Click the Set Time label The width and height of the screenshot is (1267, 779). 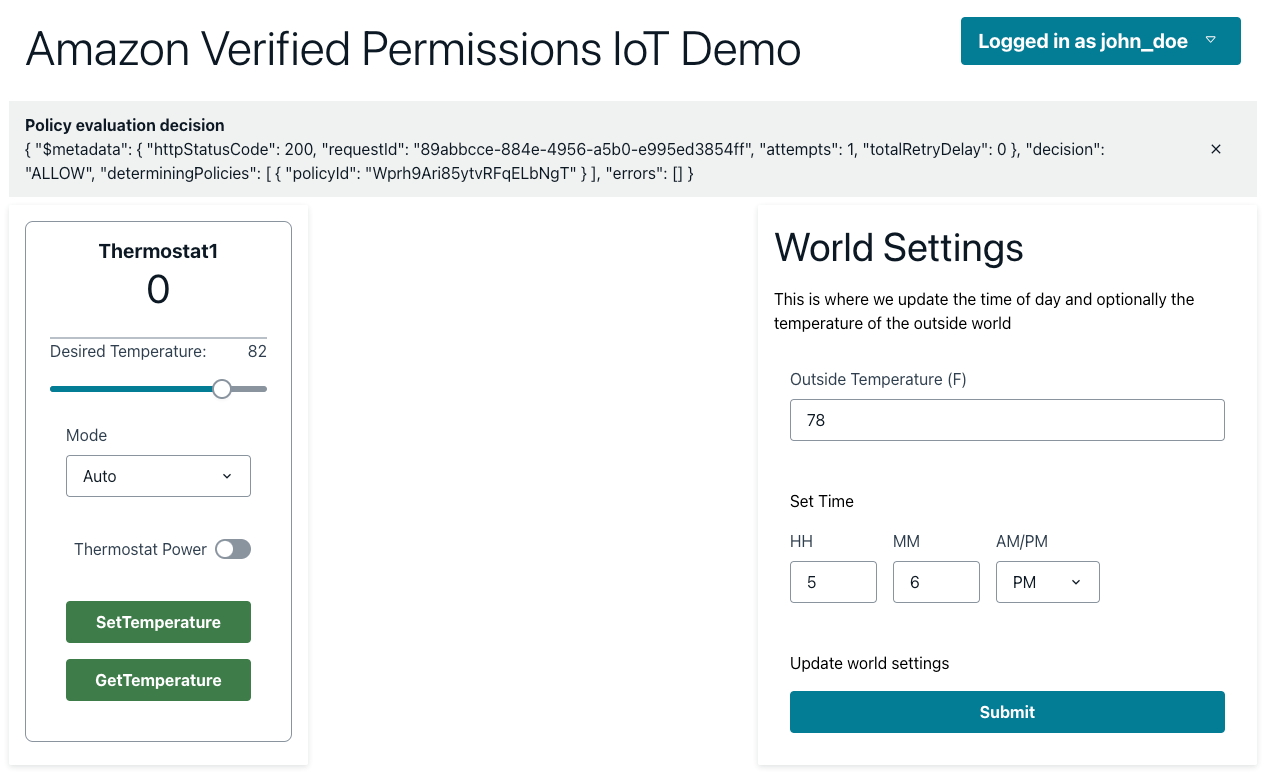click(x=822, y=501)
